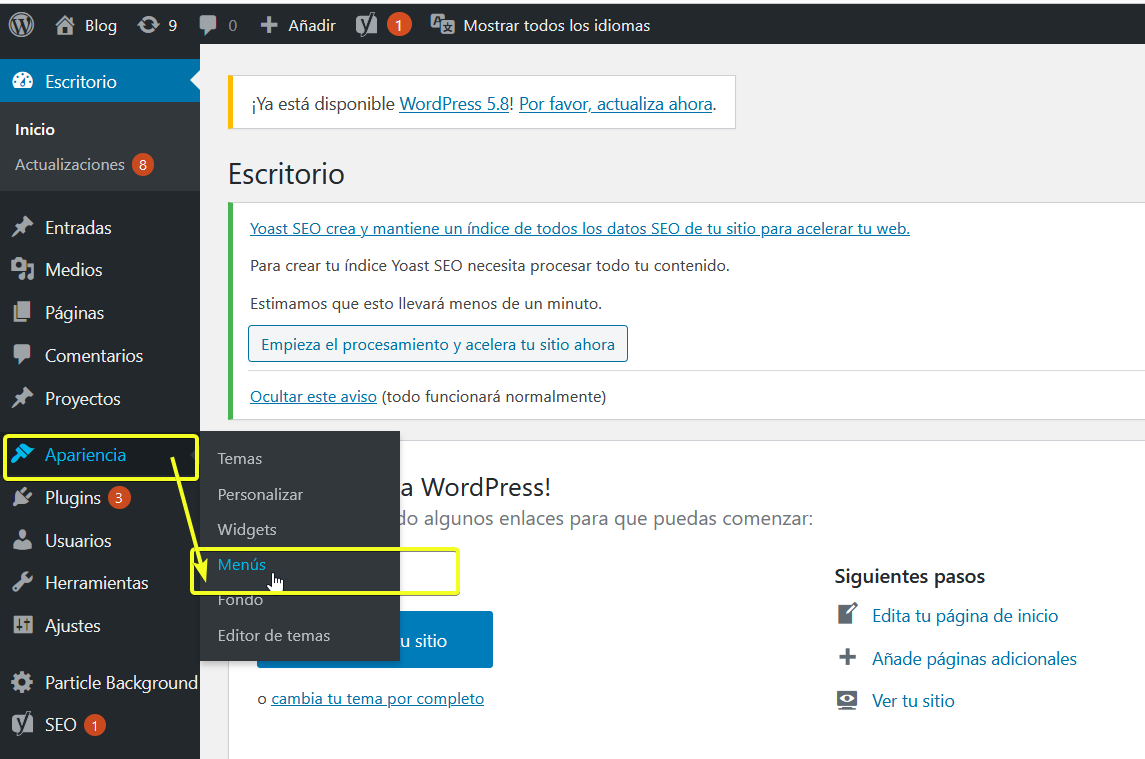Screen dimensions: 1145x759
Task: Click Edita tu página de inicio
Action: (965, 616)
